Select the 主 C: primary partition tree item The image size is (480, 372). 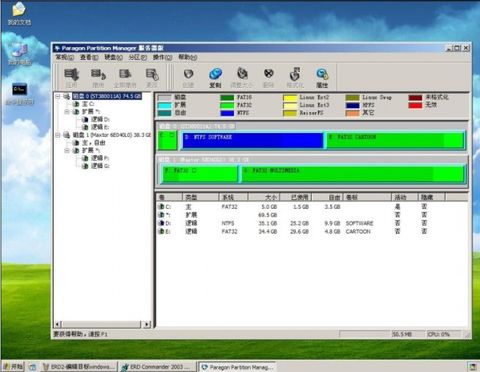[88, 104]
